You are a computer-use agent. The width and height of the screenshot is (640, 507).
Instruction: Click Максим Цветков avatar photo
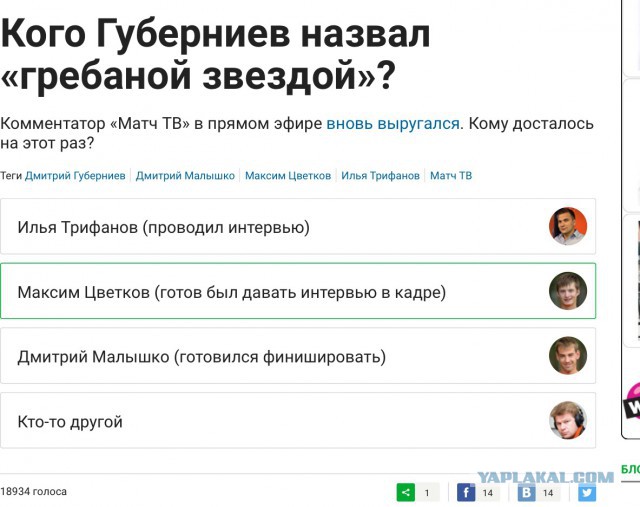tap(568, 291)
